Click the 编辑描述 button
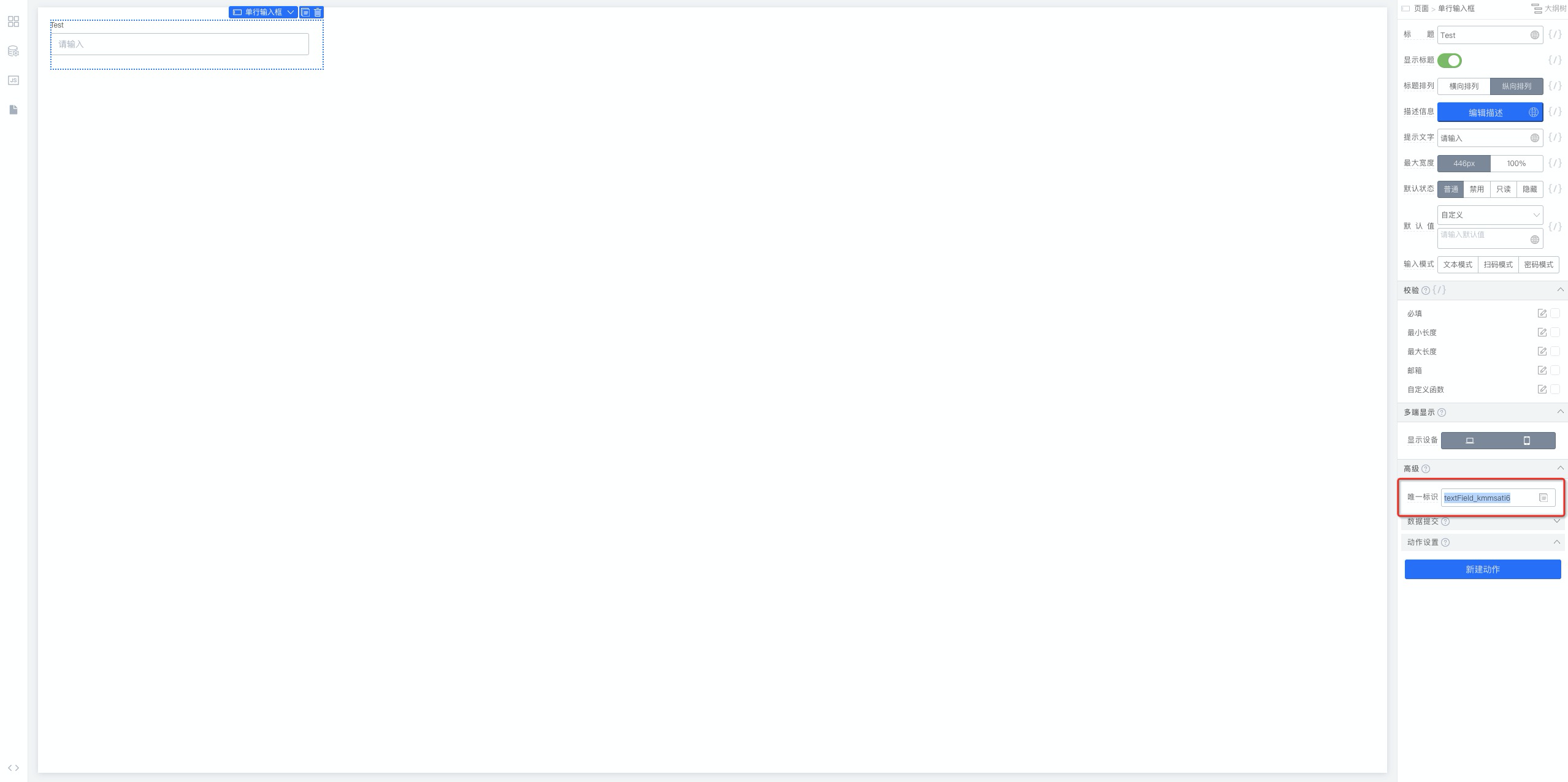 (1485, 113)
